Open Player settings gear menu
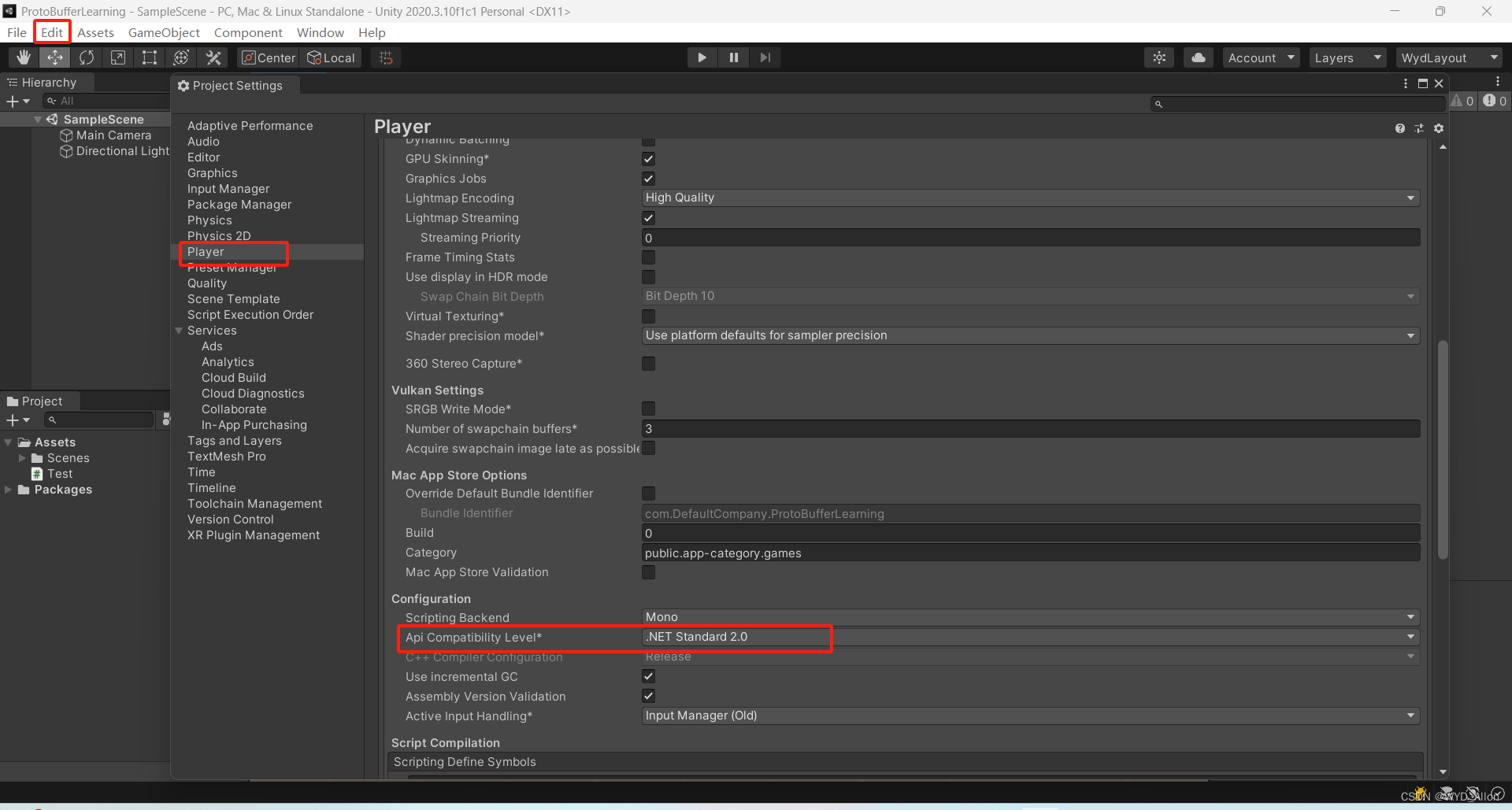This screenshot has width=1512, height=810. click(x=1439, y=128)
